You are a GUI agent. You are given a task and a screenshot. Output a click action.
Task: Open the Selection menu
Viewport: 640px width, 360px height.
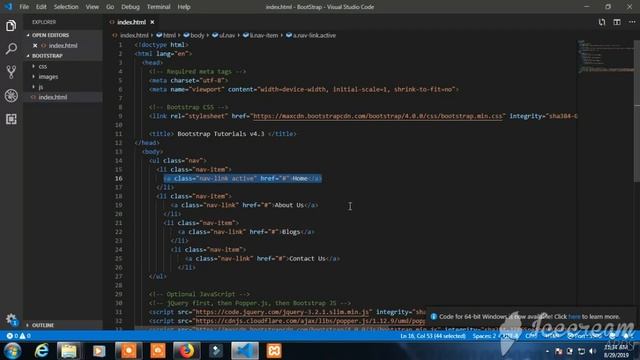pyautogui.click(x=66, y=7)
